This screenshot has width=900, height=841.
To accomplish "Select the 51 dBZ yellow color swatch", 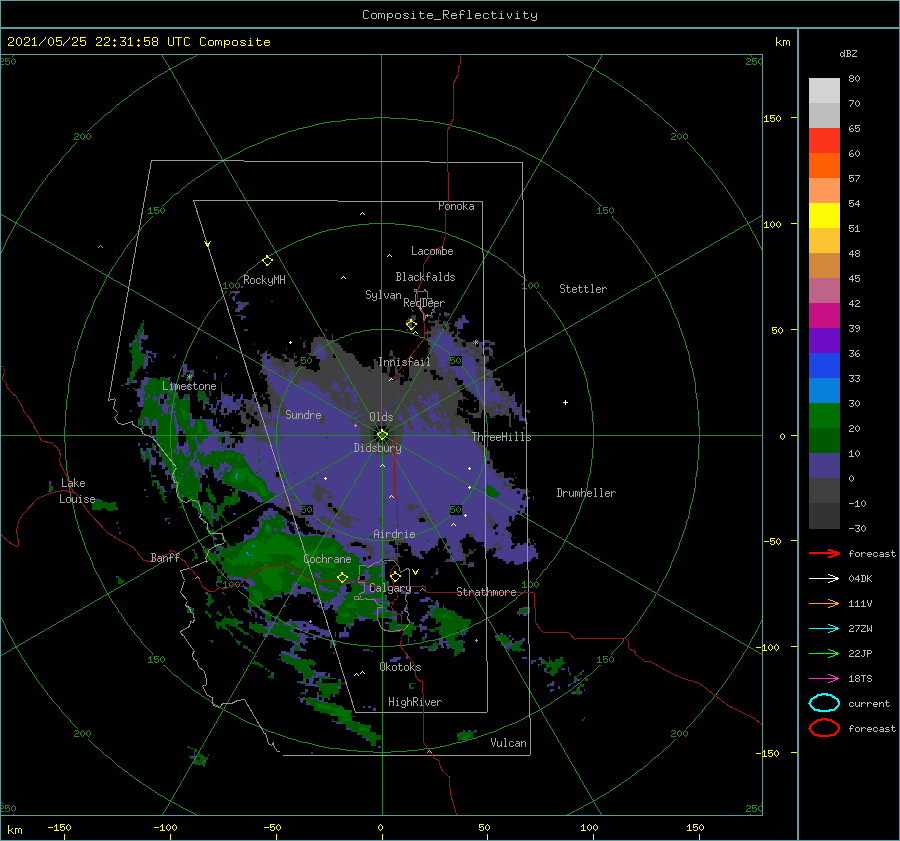I will coord(824,215).
